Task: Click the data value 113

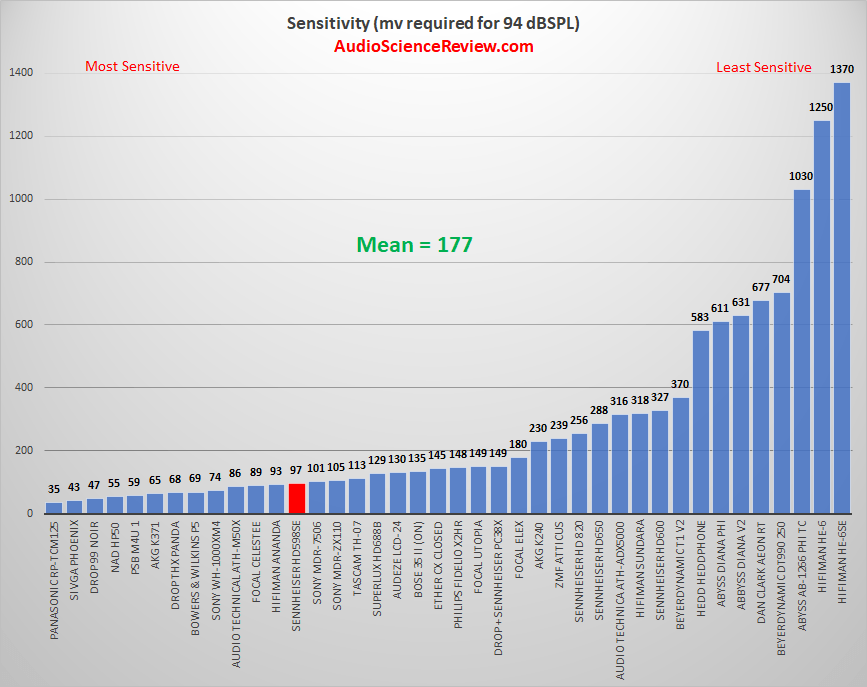Action: [x=357, y=465]
